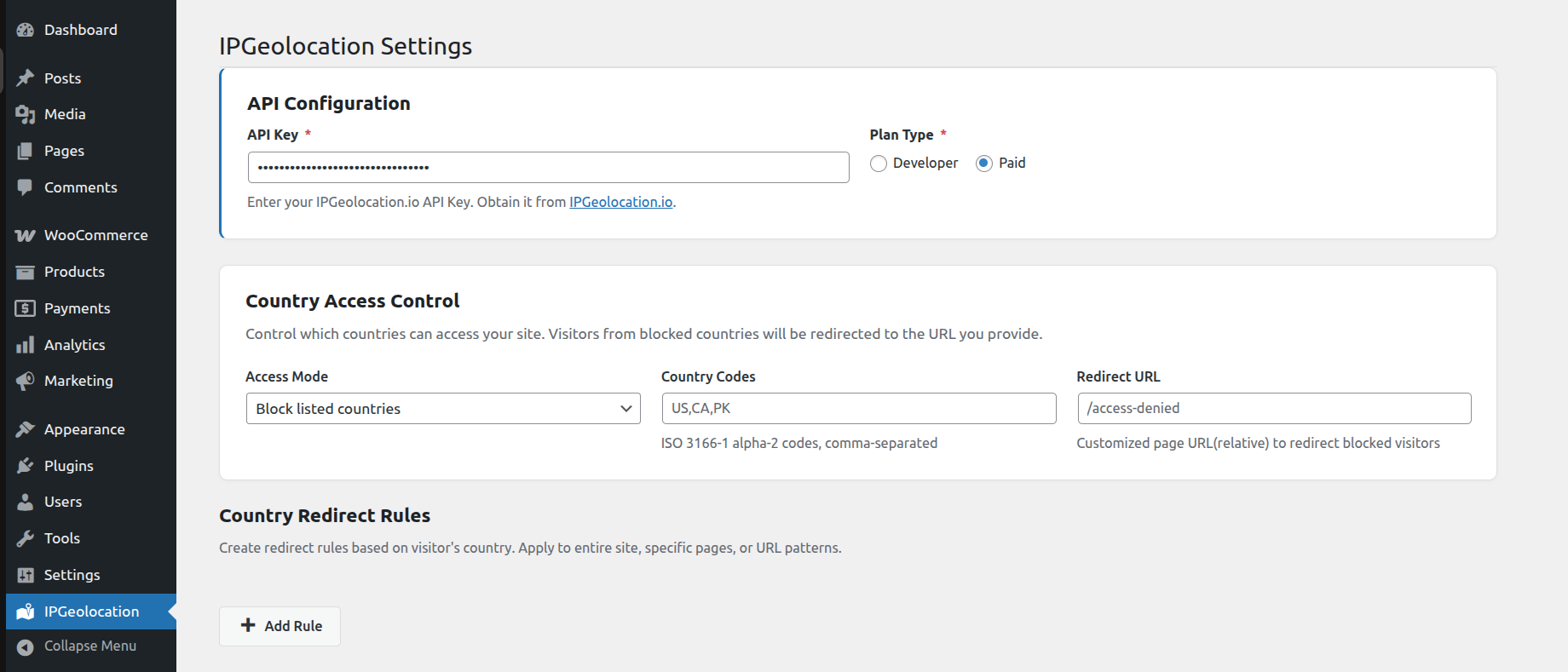Open the Marketing menu label
The width and height of the screenshot is (1568, 672).
(78, 381)
